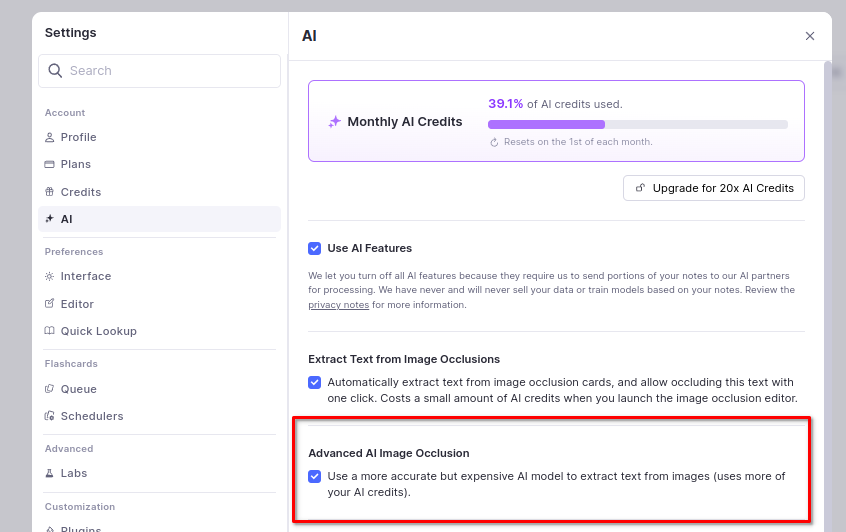Screen dimensions: 846x532
Task: Uncheck automatic text extraction from image occlusions
Action: tap(315, 382)
